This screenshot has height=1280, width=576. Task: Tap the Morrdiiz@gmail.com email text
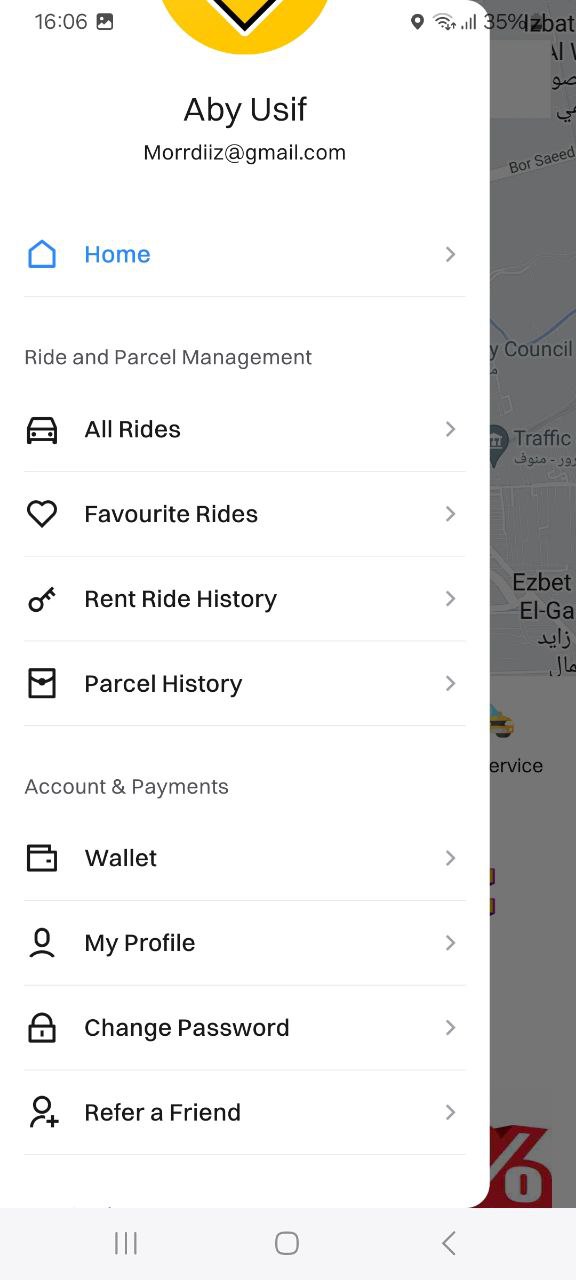coord(245,153)
